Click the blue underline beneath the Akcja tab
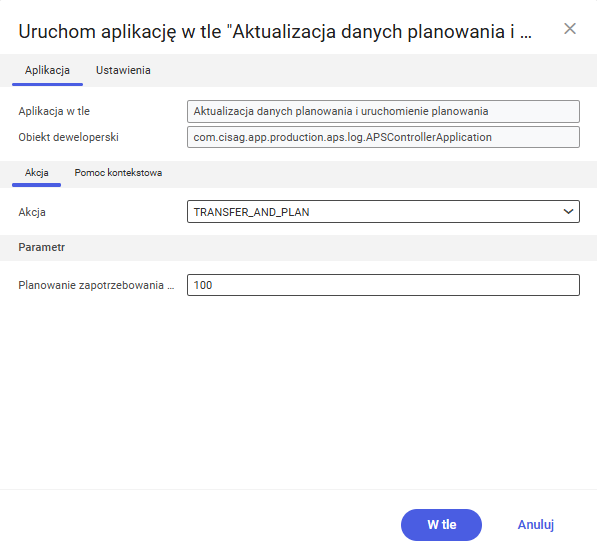The height and width of the screenshot is (558, 597). [37, 185]
